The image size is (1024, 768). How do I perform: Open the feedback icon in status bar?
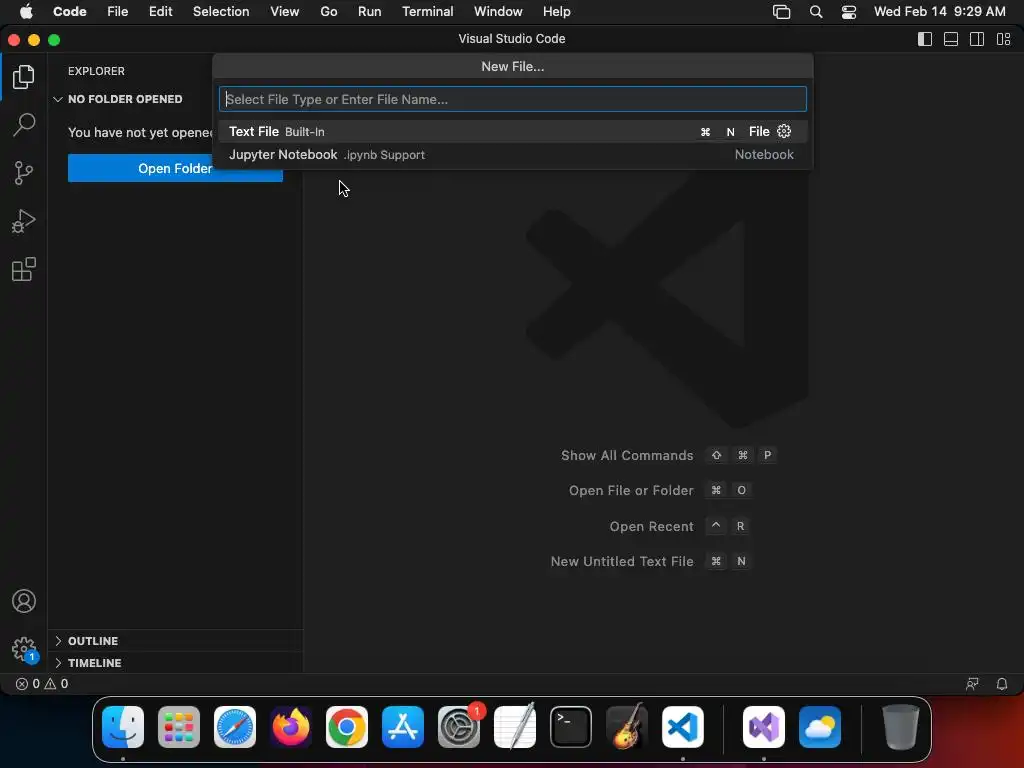coord(972,684)
